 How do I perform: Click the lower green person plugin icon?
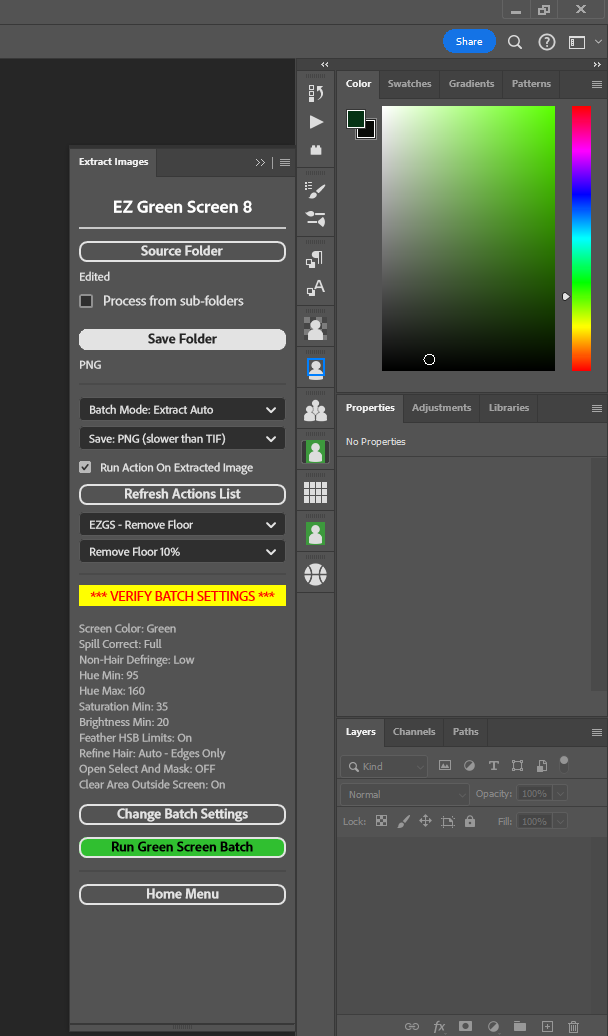(316, 533)
